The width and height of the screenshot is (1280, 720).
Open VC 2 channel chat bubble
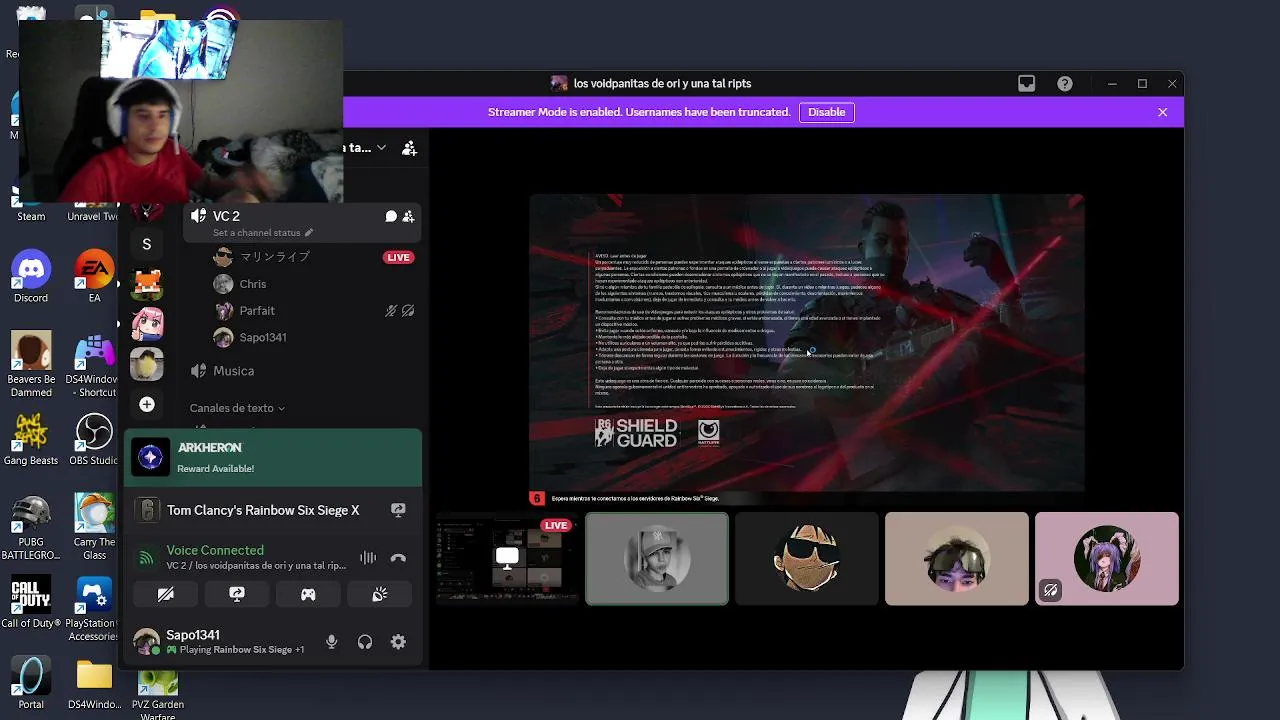pos(391,216)
